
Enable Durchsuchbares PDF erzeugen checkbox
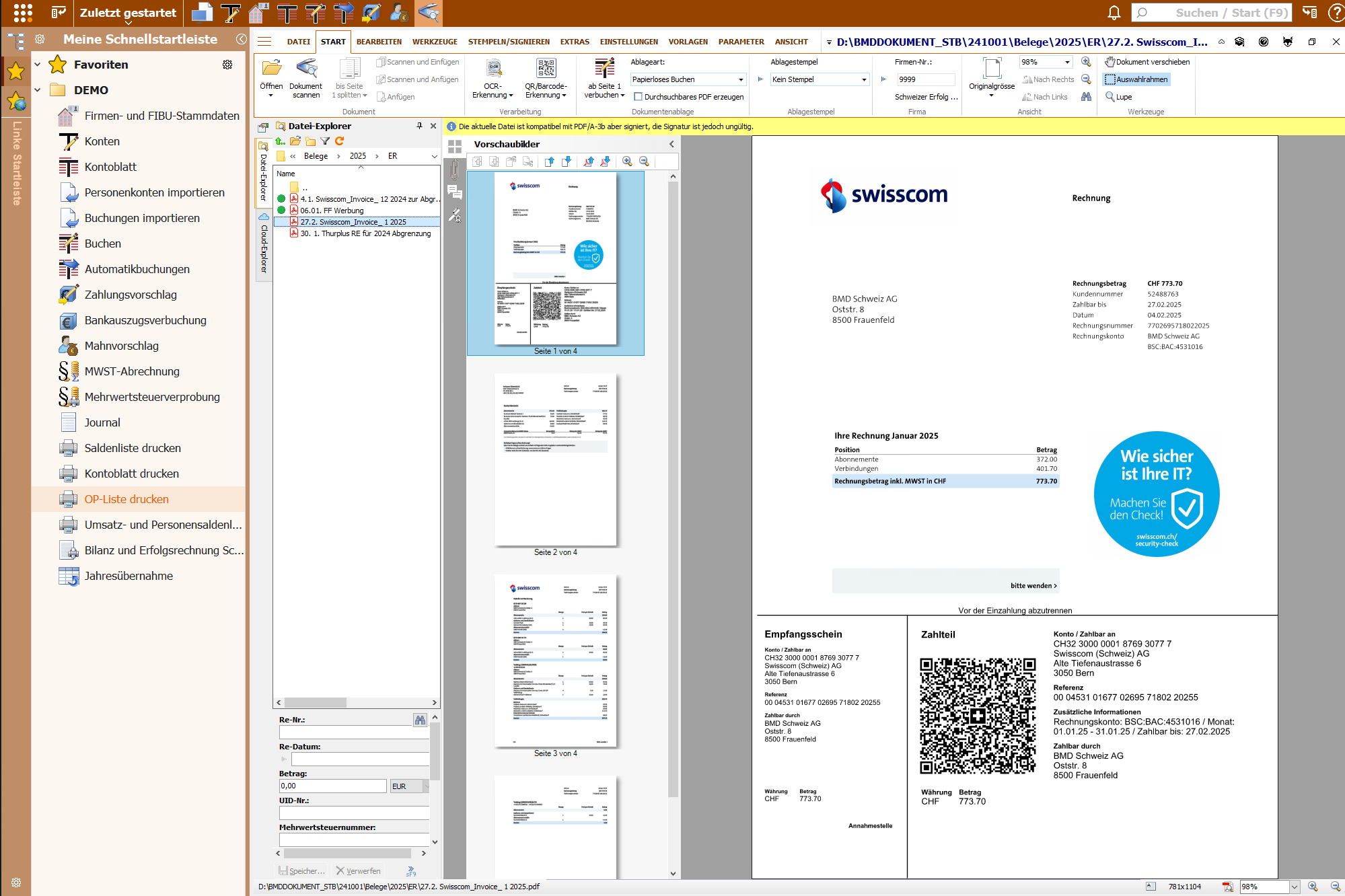(638, 97)
